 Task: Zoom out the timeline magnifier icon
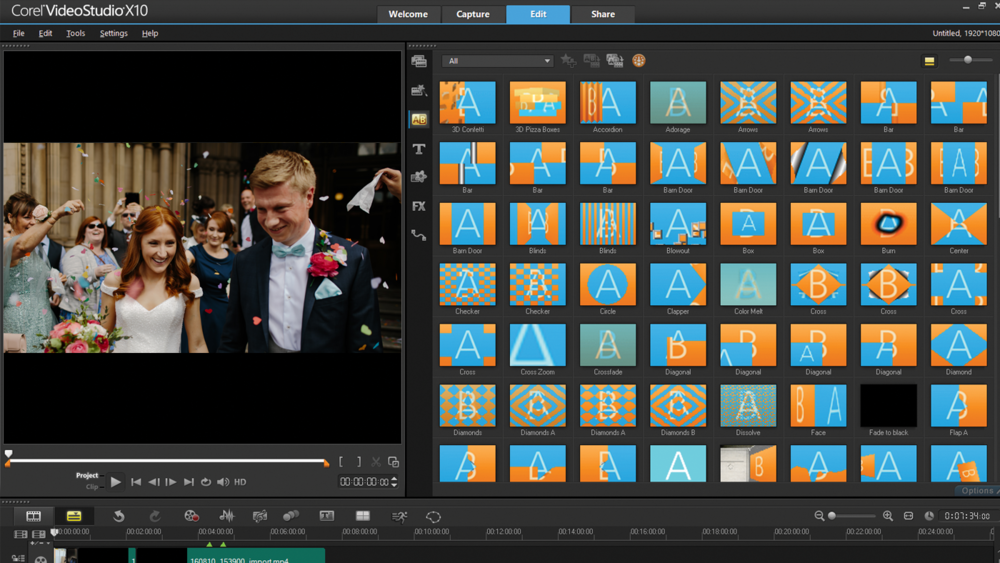820,516
